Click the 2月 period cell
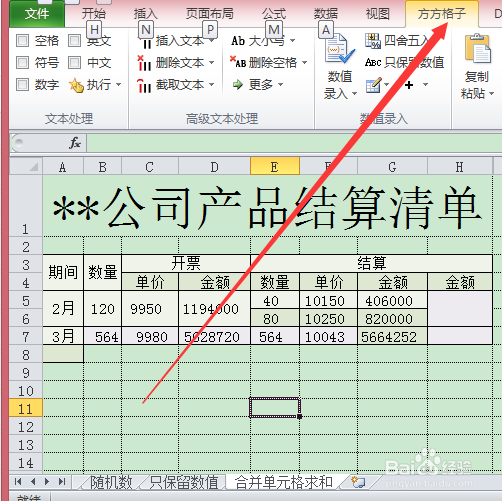The height and width of the screenshot is (501, 502). pyautogui.click(x=63, y=309)
